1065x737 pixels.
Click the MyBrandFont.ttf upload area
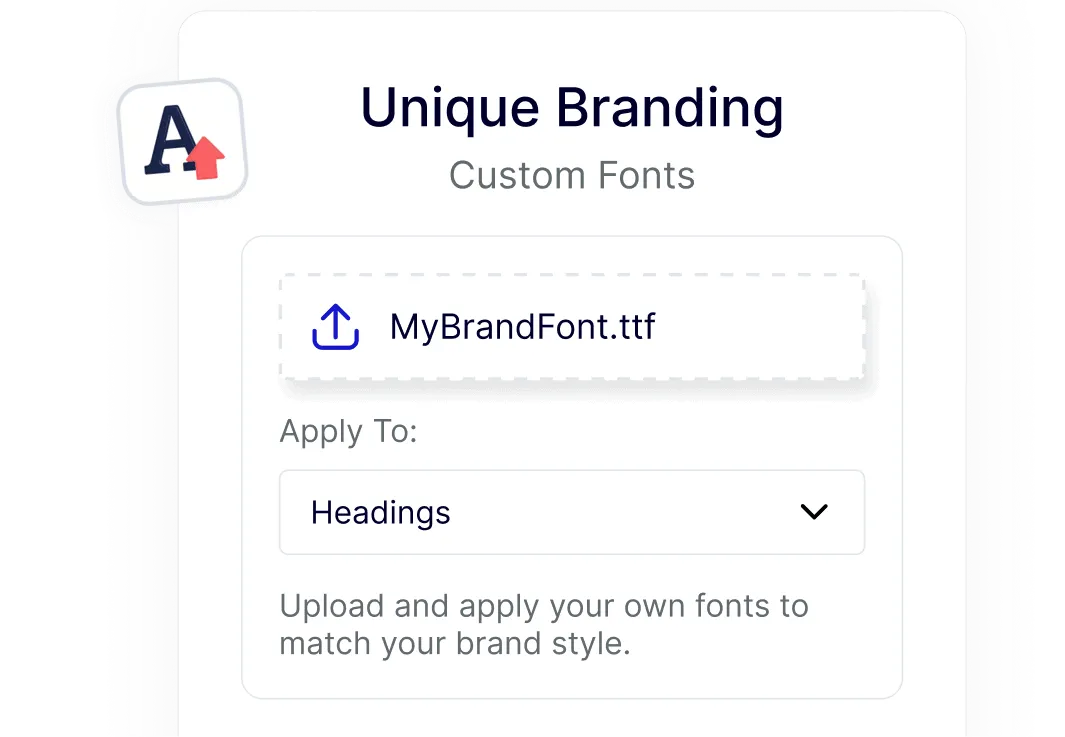click(572, 326)
